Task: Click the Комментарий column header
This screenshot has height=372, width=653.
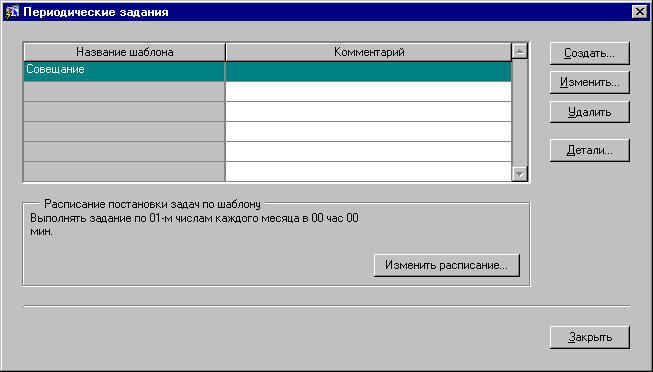Action: click(369, 52)
